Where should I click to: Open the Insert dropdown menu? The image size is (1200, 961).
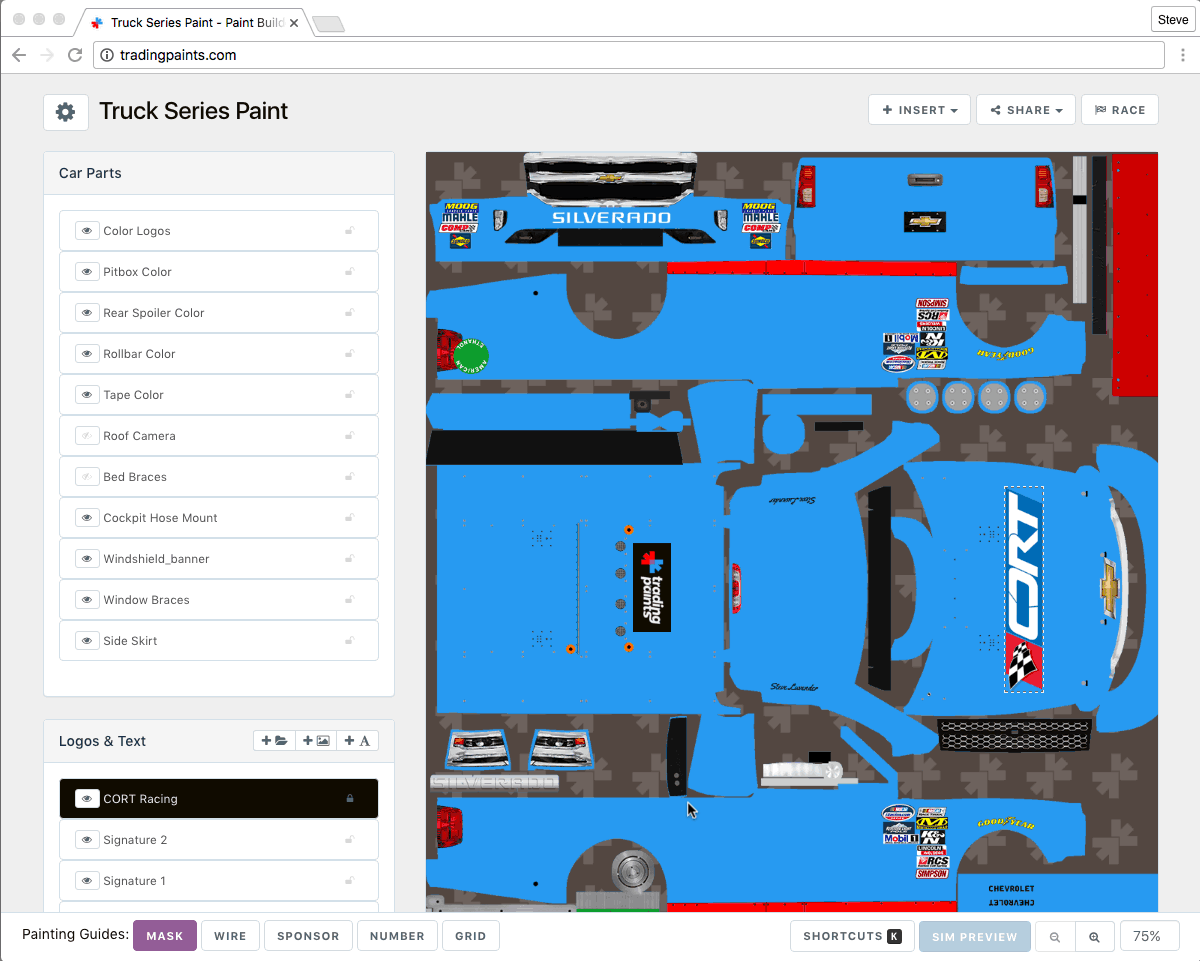920,110
